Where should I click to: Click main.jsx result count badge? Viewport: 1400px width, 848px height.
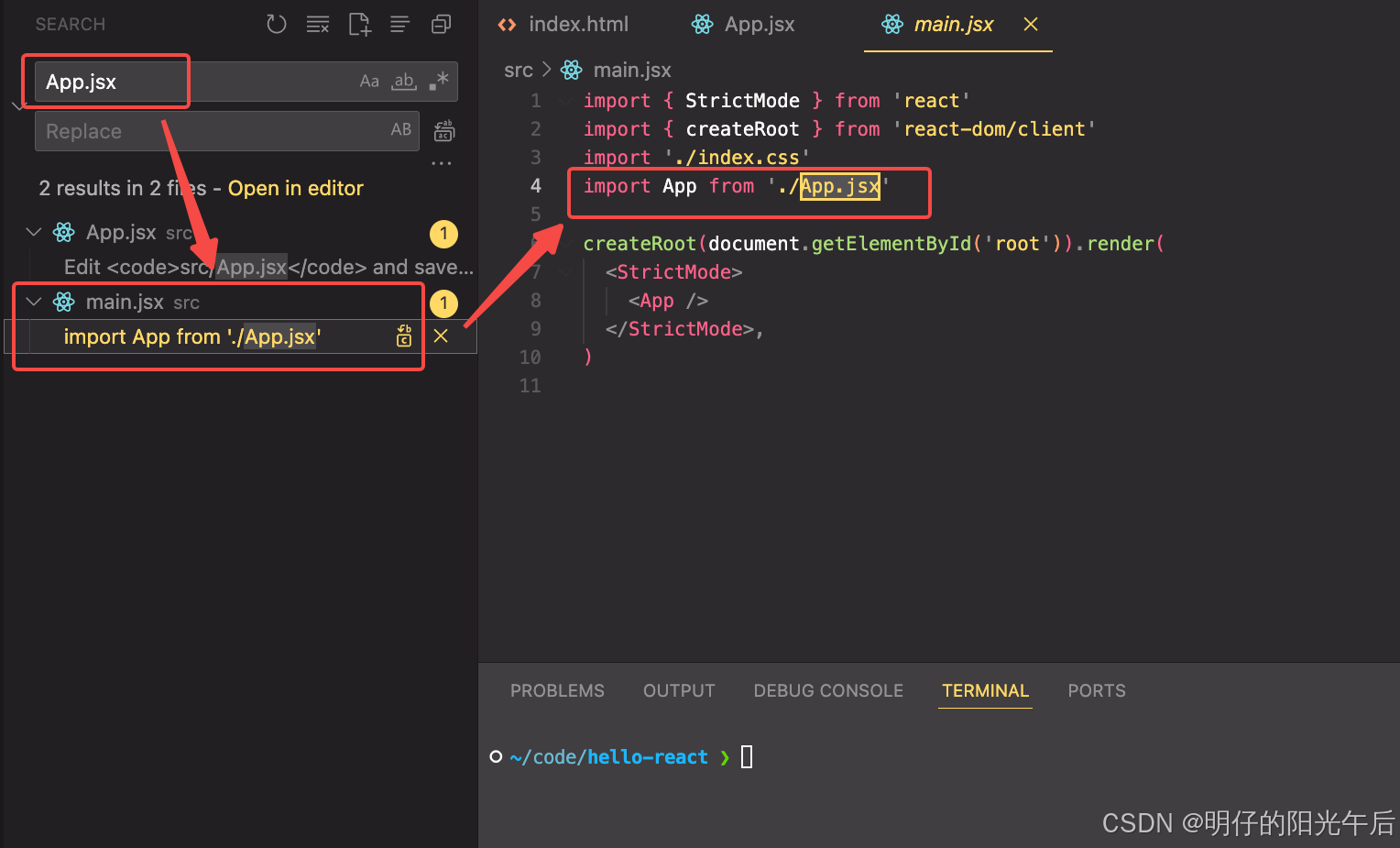click(x=443, y=303)
